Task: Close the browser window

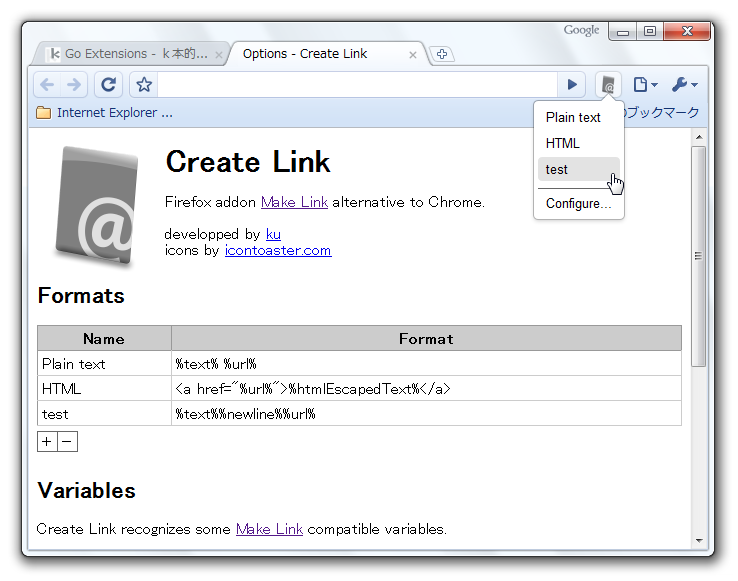Action: tap(687, 32)
